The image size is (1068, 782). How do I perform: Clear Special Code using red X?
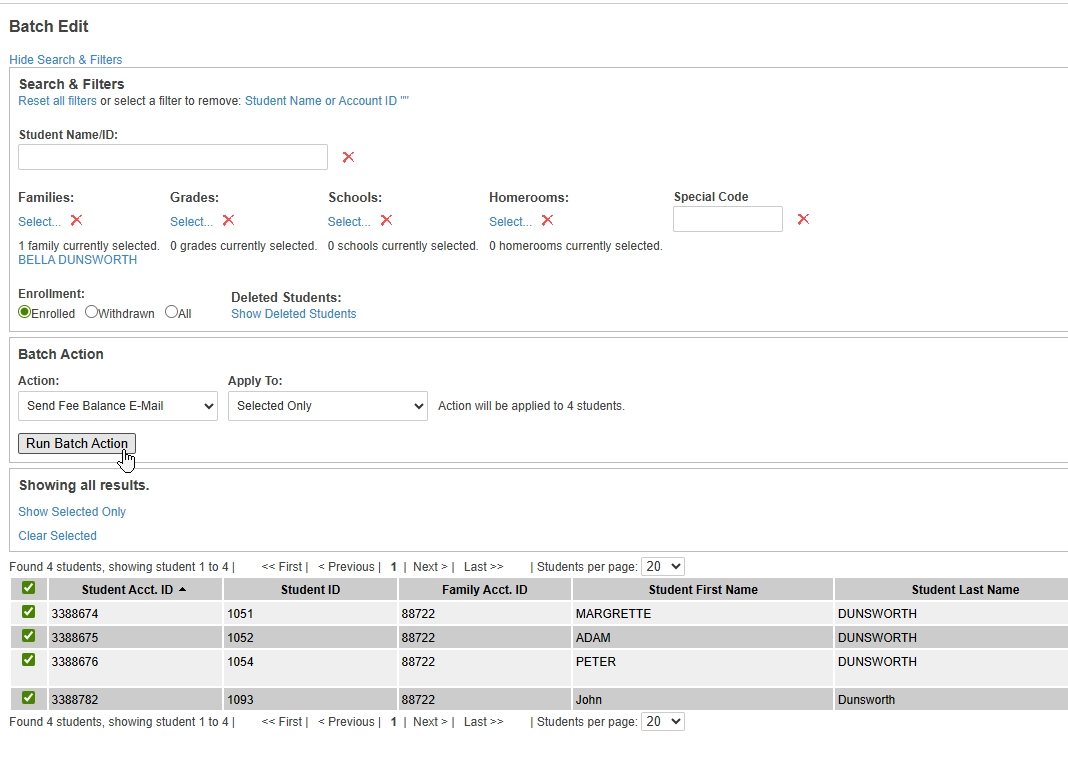(803, 219)
